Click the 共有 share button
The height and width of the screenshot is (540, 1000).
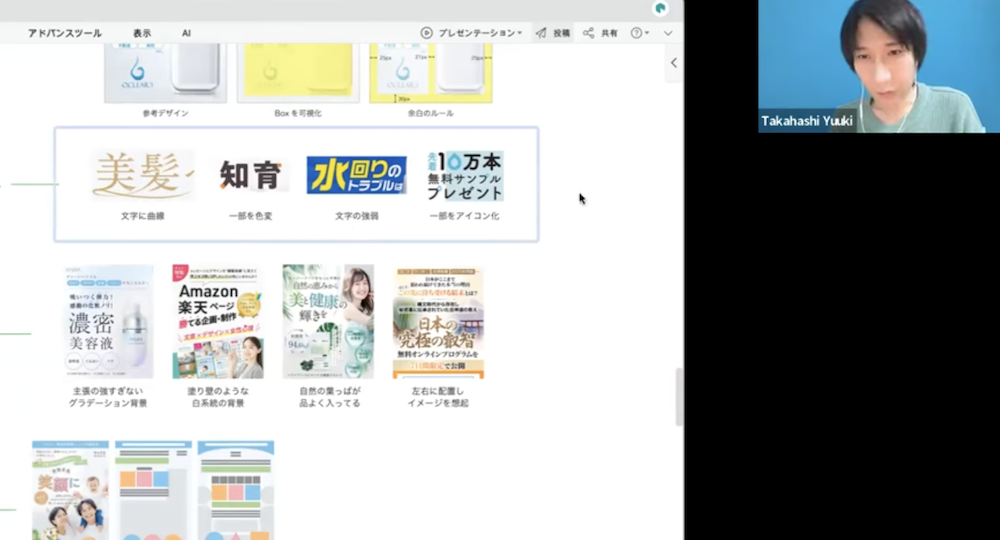coord(600,33)
